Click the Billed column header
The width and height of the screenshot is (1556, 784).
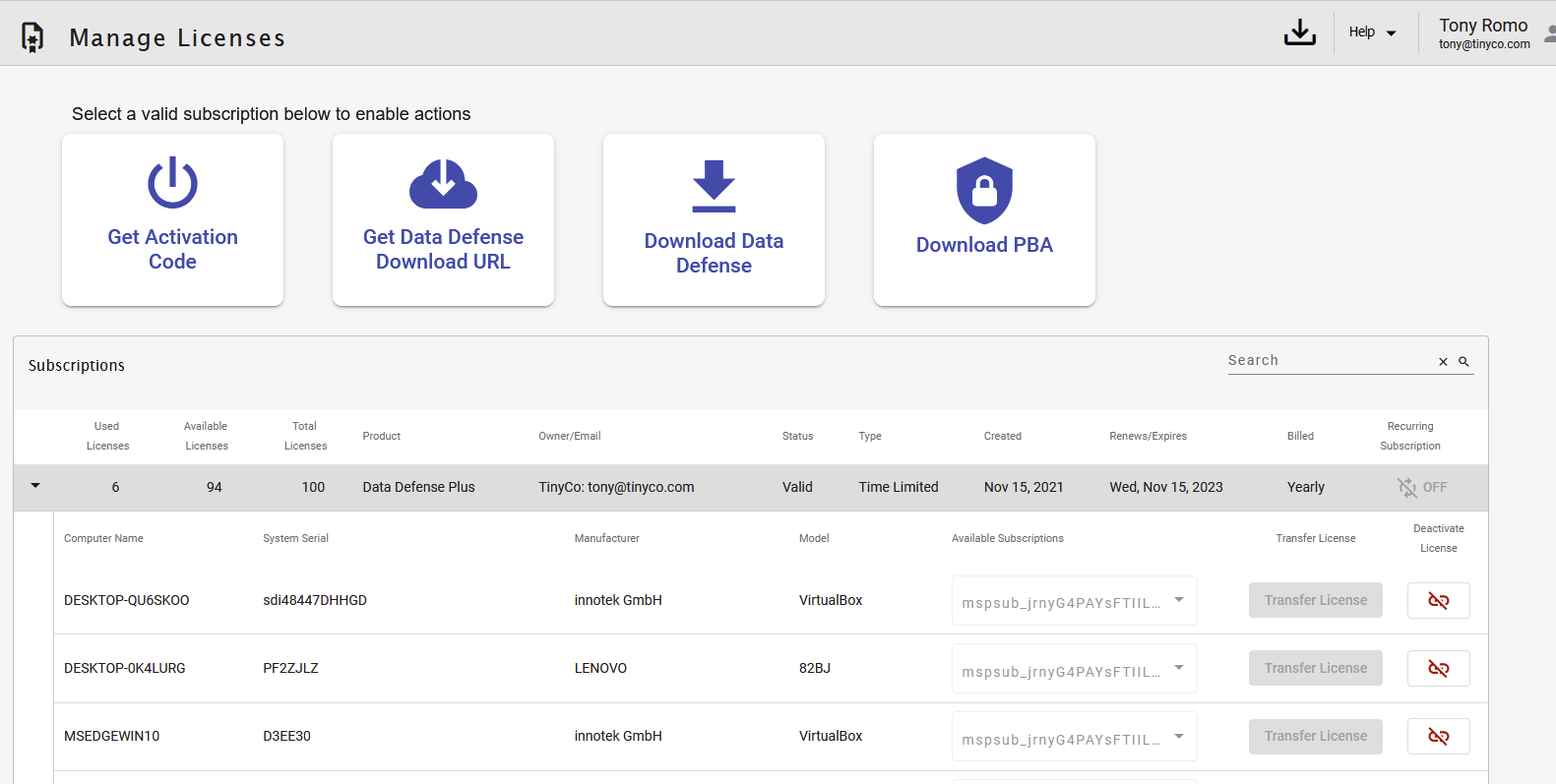tap(1300, 436)
